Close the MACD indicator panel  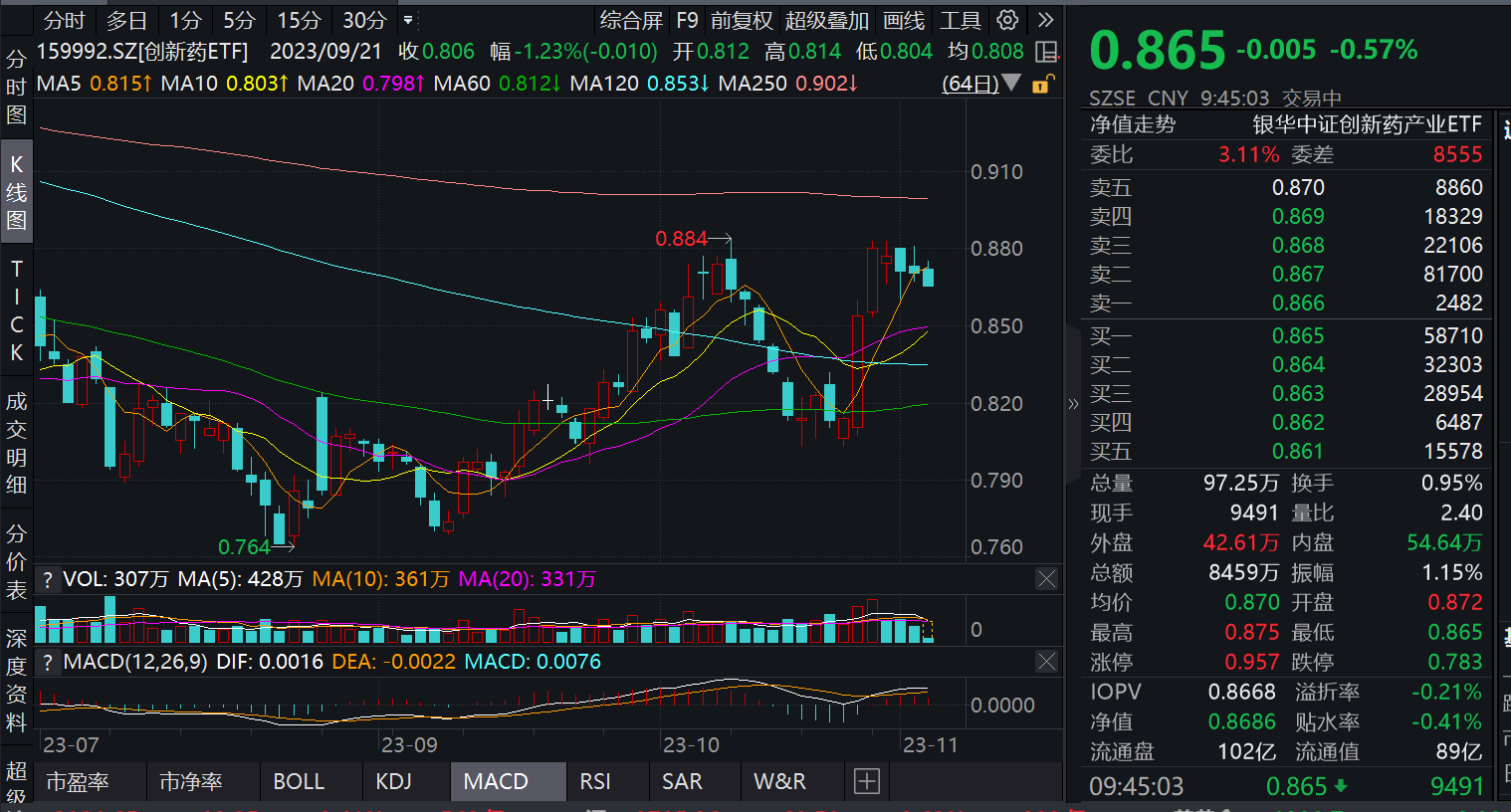coord(1046,662)
